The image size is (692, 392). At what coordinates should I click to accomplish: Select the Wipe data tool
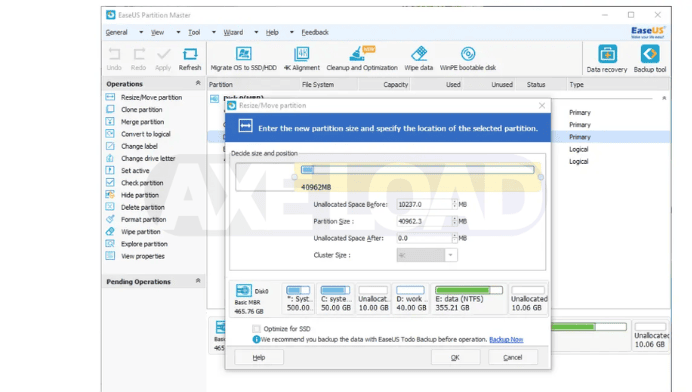point(419,59)
